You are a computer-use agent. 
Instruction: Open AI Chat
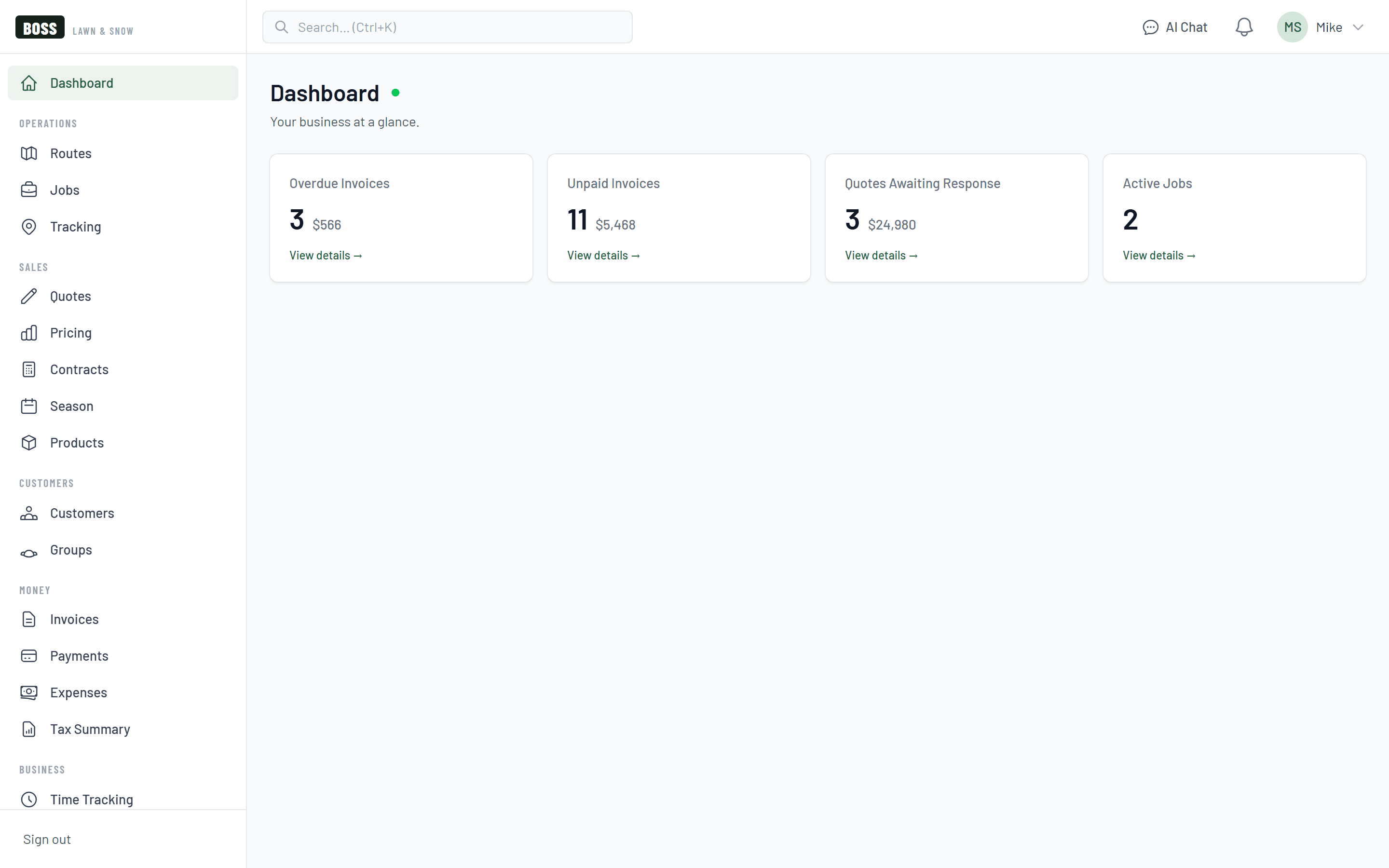pos(1175,27)
